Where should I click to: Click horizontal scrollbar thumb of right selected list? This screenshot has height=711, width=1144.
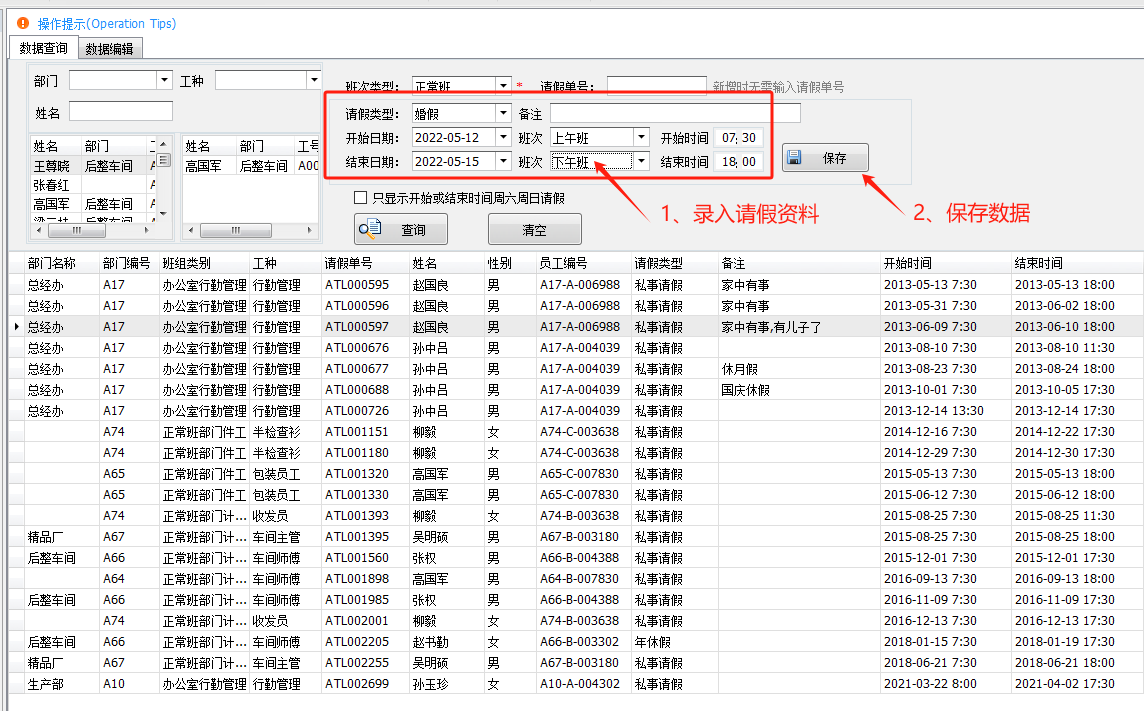click(236, 230)
